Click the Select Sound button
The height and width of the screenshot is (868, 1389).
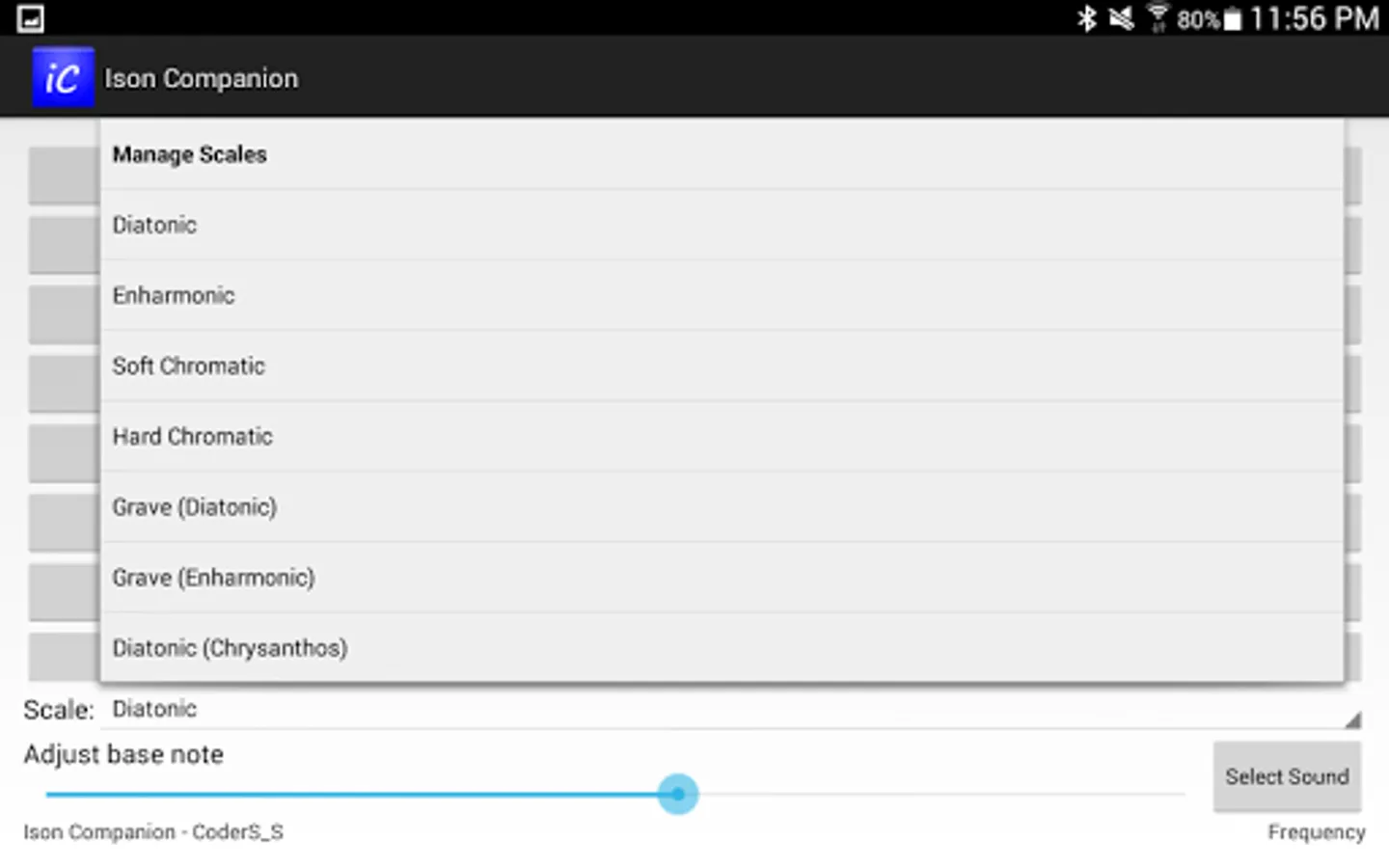[x=1287, y=776]
